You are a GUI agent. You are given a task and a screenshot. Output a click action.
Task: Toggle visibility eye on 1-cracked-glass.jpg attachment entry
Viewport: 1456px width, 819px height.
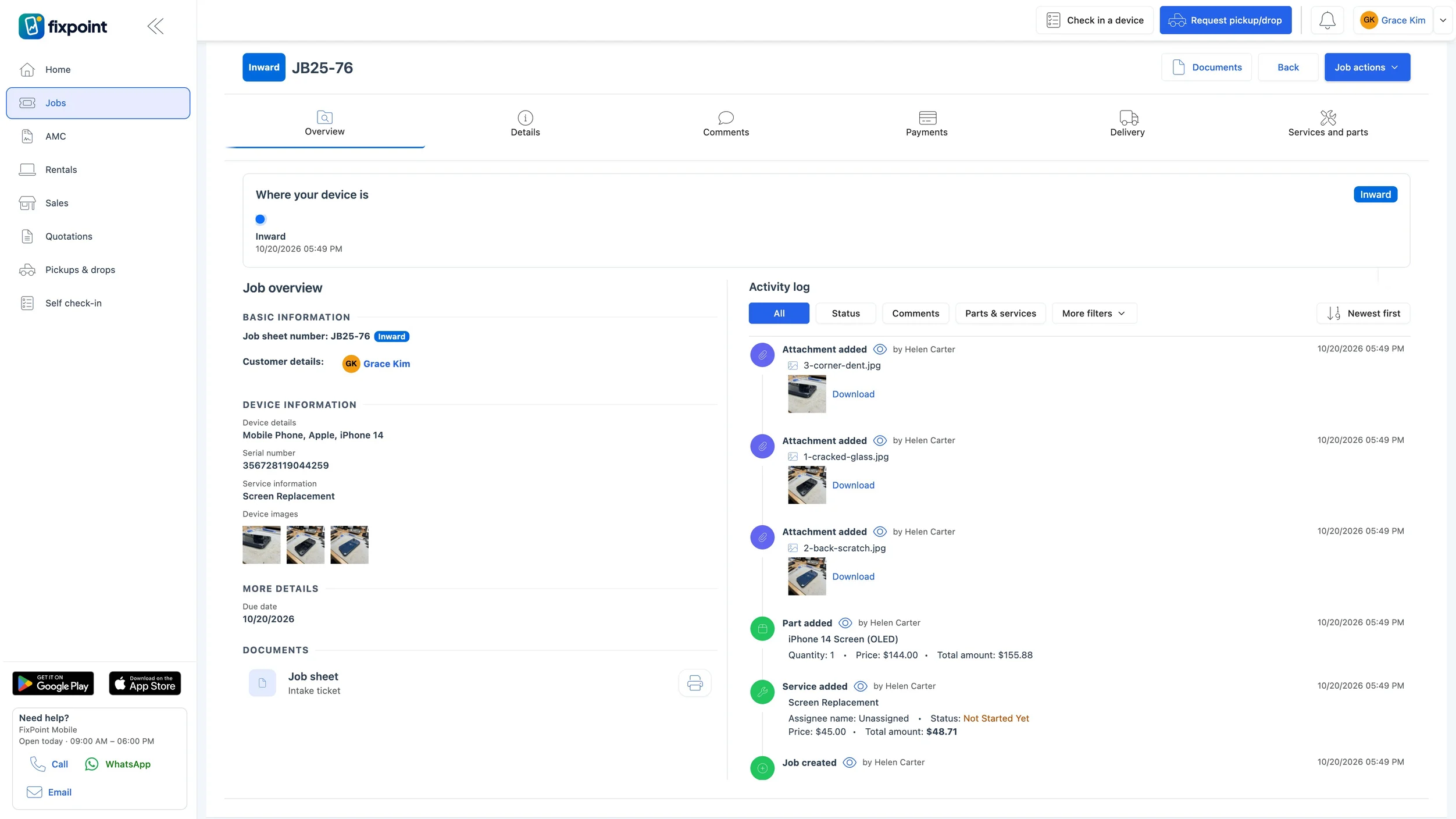coord(880,441)
